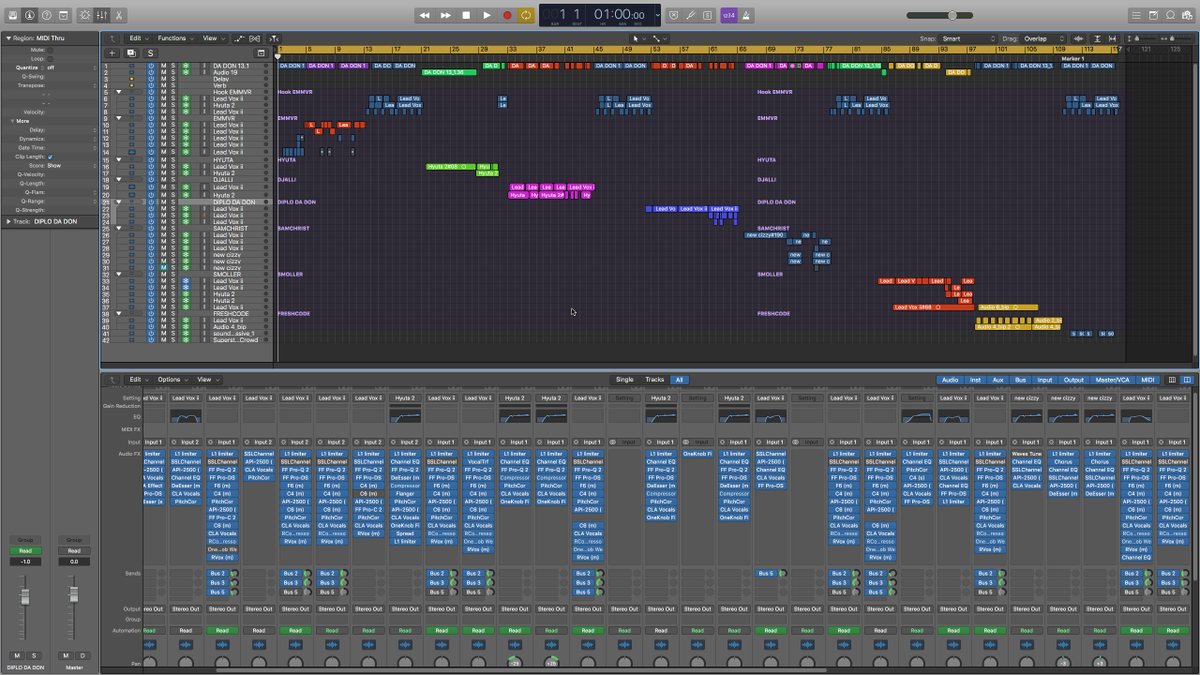1200x675 pixels.
Task: Open Smart Controls with the dial icon
Action: click(x=84, y=15)
